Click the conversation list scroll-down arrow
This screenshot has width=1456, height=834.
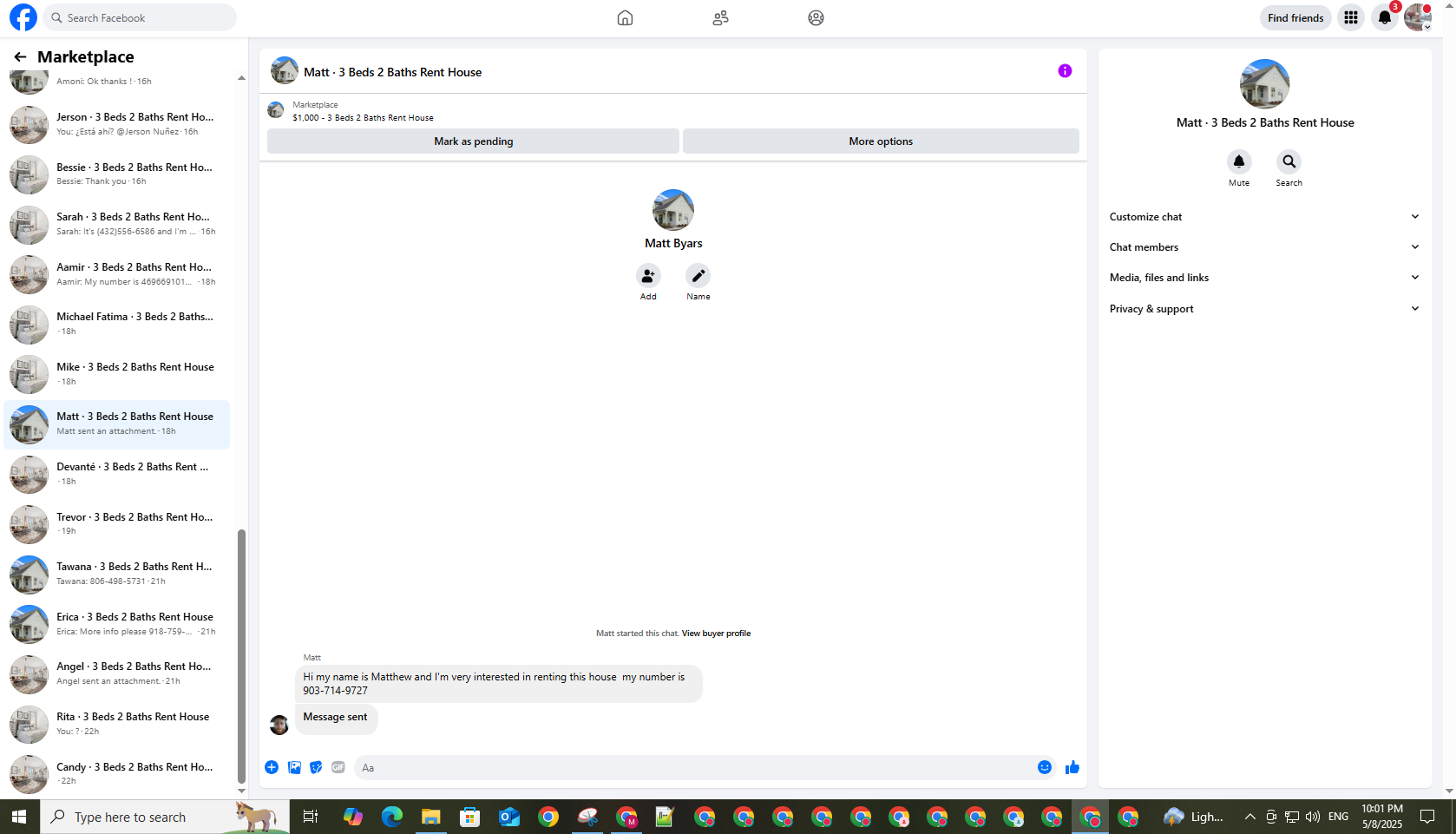[x=241, y=791]
